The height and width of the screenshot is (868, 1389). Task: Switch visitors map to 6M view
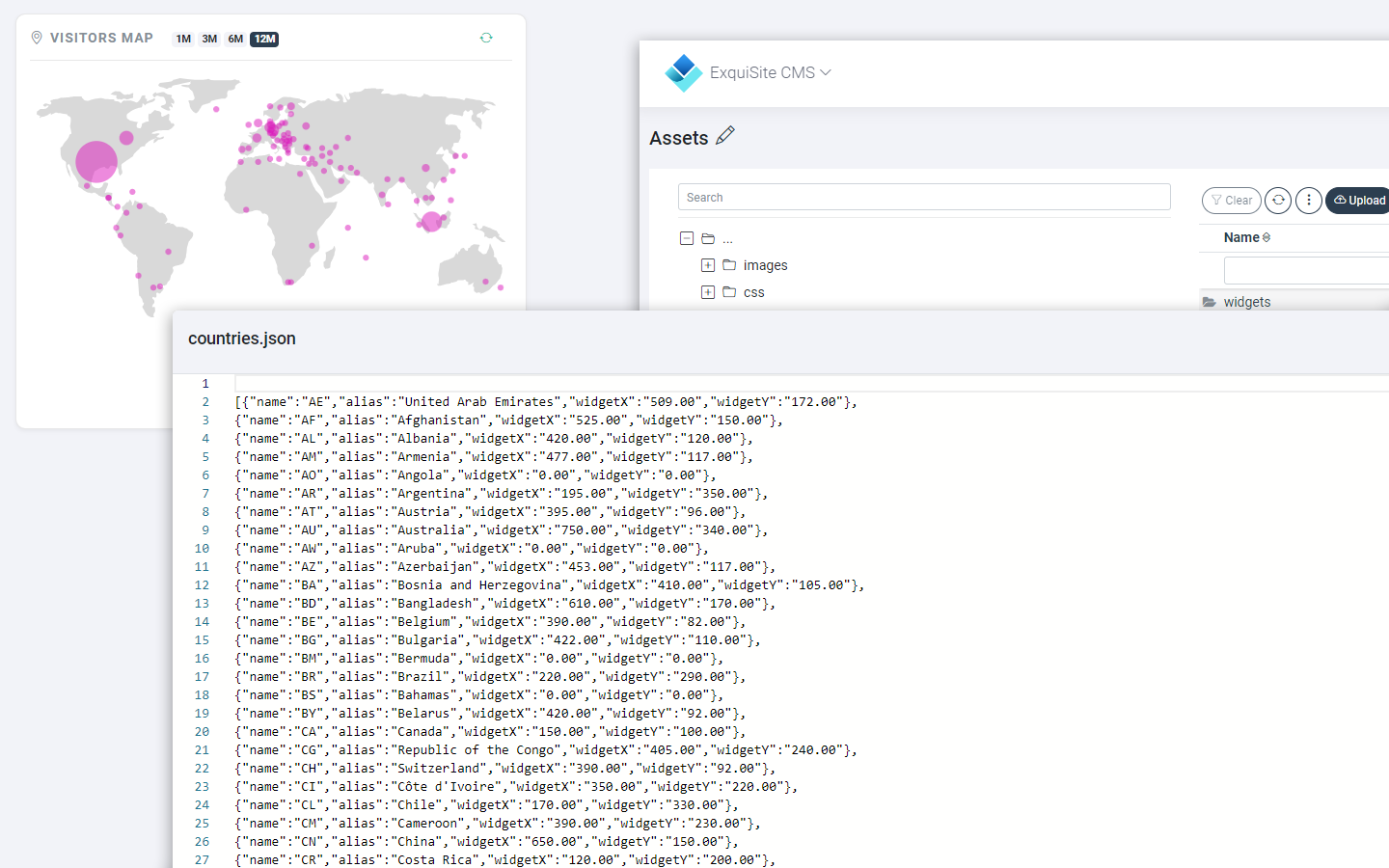point(235,39)
